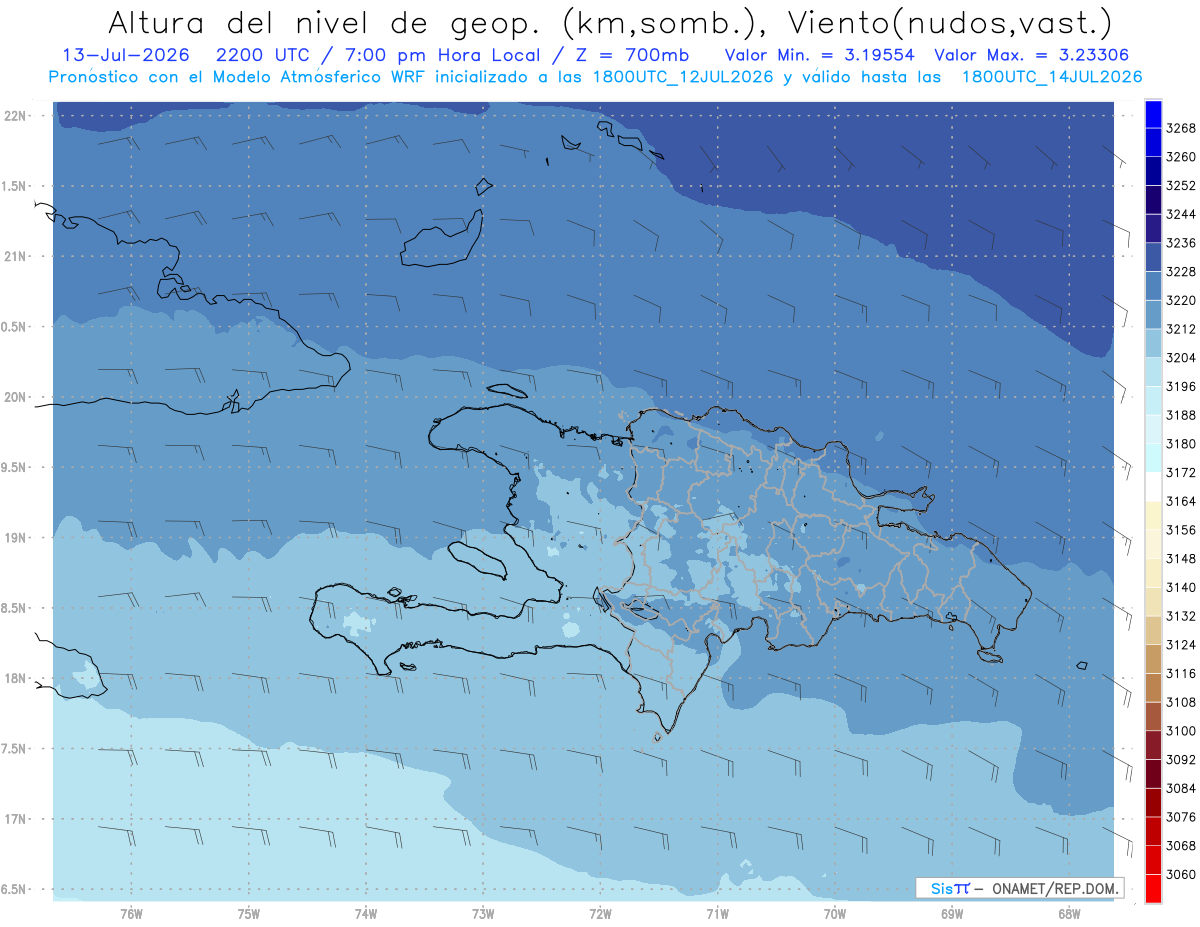Click the top bright blue legend swatch above 3268

tap(1153, 114)
